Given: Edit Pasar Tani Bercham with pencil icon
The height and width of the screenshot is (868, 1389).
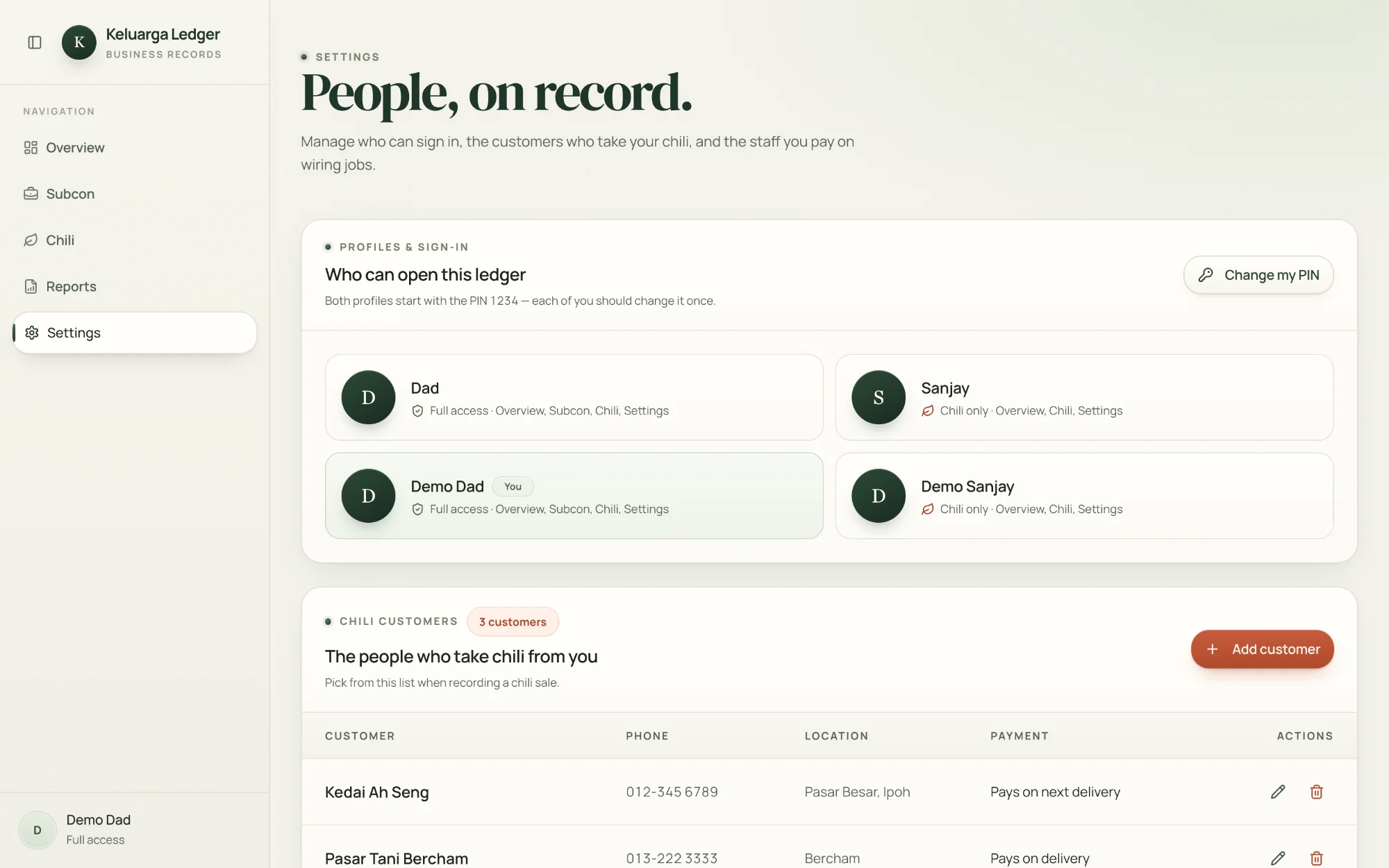Looking at the screenshot, I should click(x=1278, y=858).
